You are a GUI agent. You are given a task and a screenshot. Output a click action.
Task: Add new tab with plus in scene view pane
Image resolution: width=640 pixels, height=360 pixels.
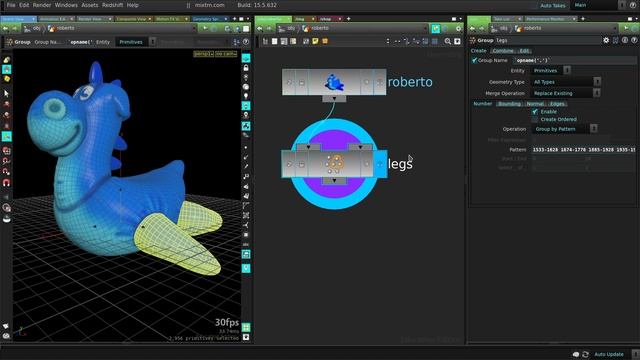(234, 19)
